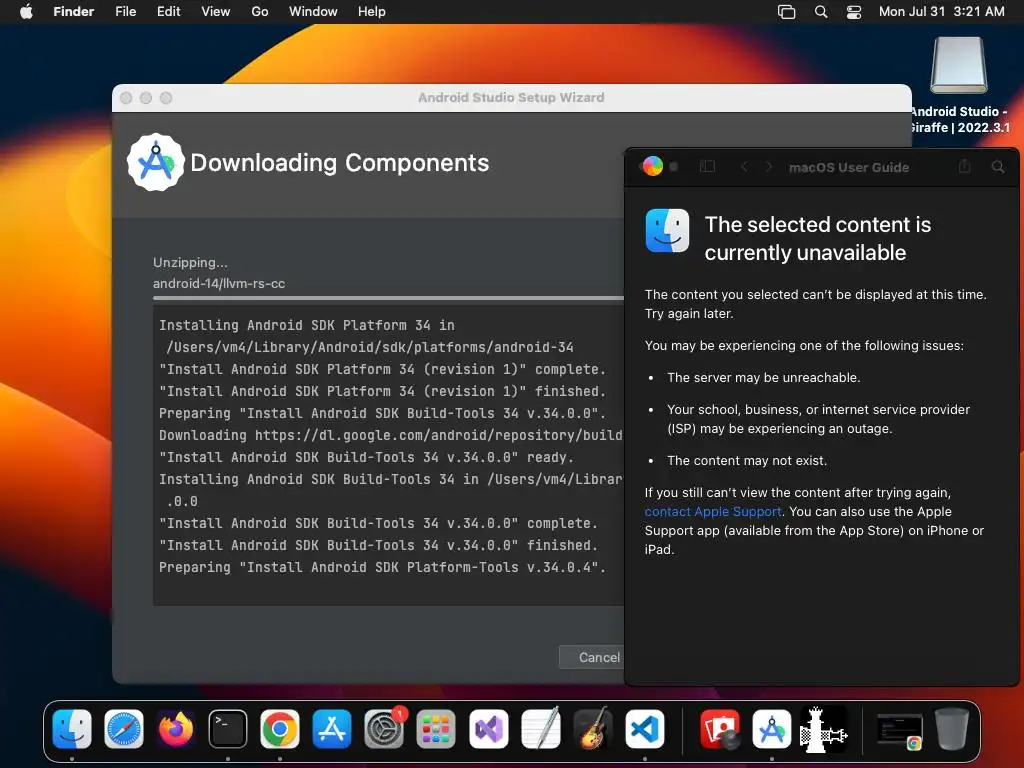Open the Help menu

coord(372,11)
